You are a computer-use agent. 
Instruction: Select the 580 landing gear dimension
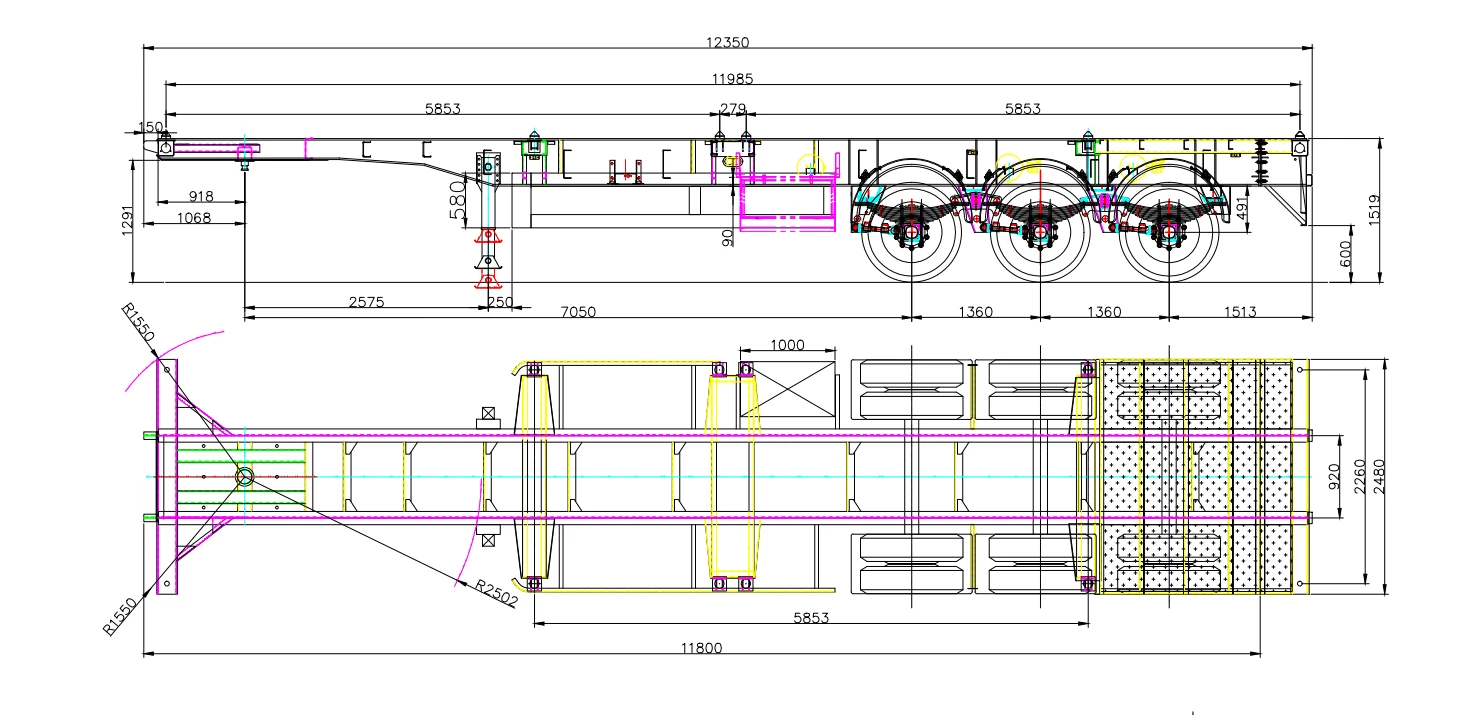tap(459, 200)
